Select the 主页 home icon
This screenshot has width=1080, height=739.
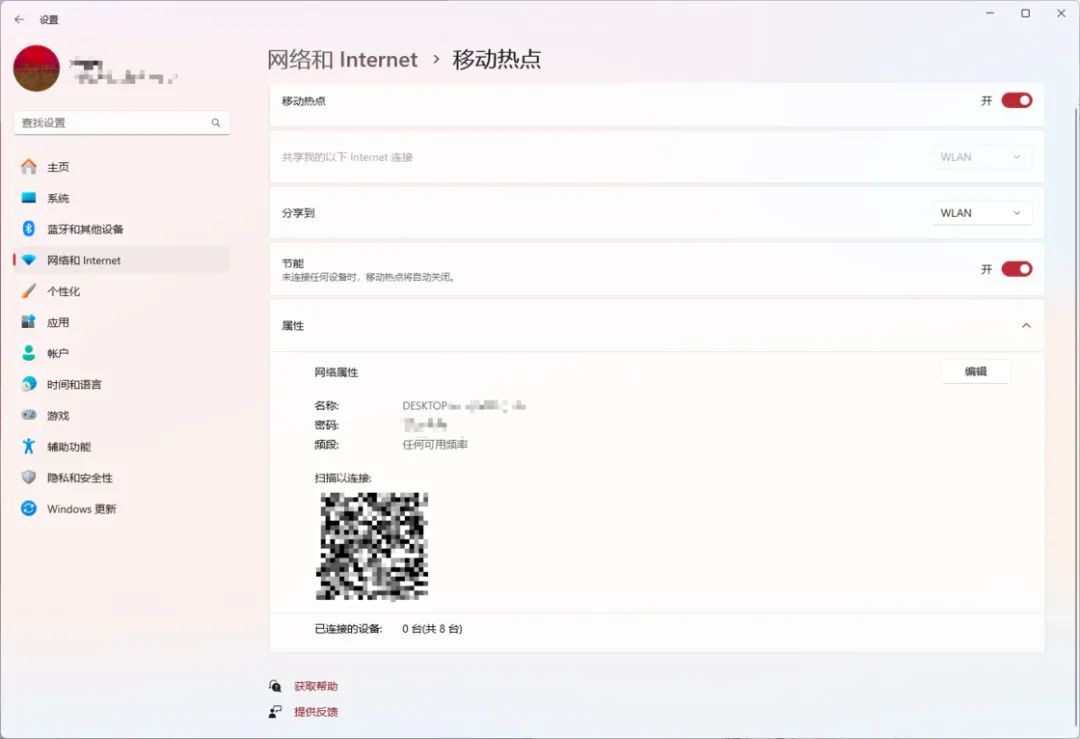point(28,167)
